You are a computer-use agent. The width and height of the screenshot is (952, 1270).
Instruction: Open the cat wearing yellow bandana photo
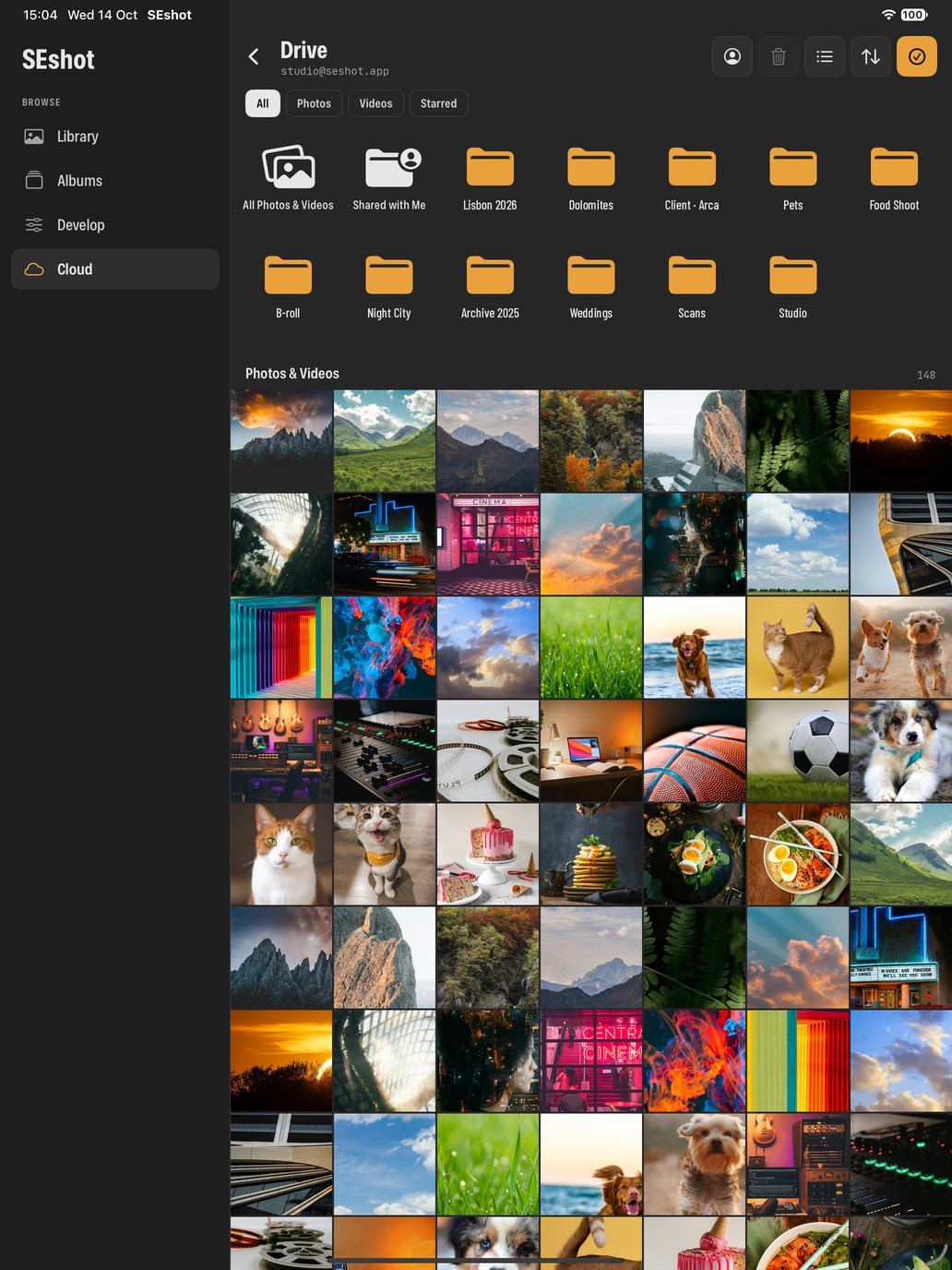385,854
